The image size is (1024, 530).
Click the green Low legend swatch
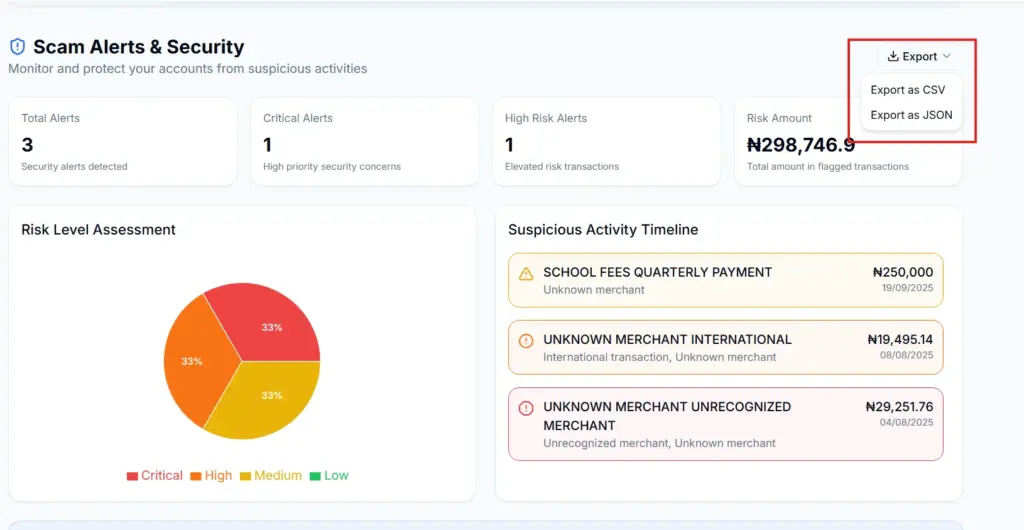(x=315, y=476)
